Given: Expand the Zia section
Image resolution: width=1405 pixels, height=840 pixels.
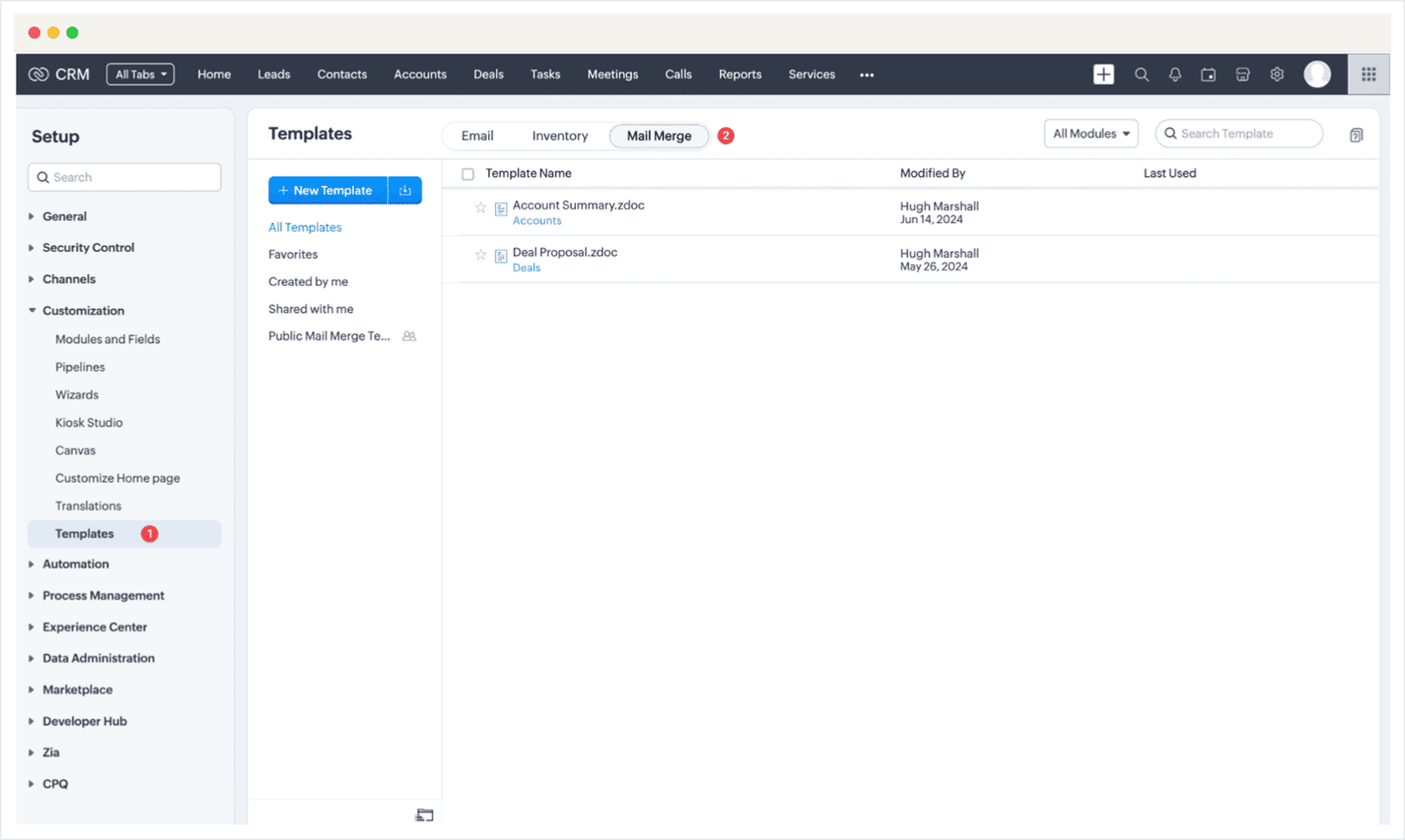Looking at the screenshot, I should coord(32,753).
